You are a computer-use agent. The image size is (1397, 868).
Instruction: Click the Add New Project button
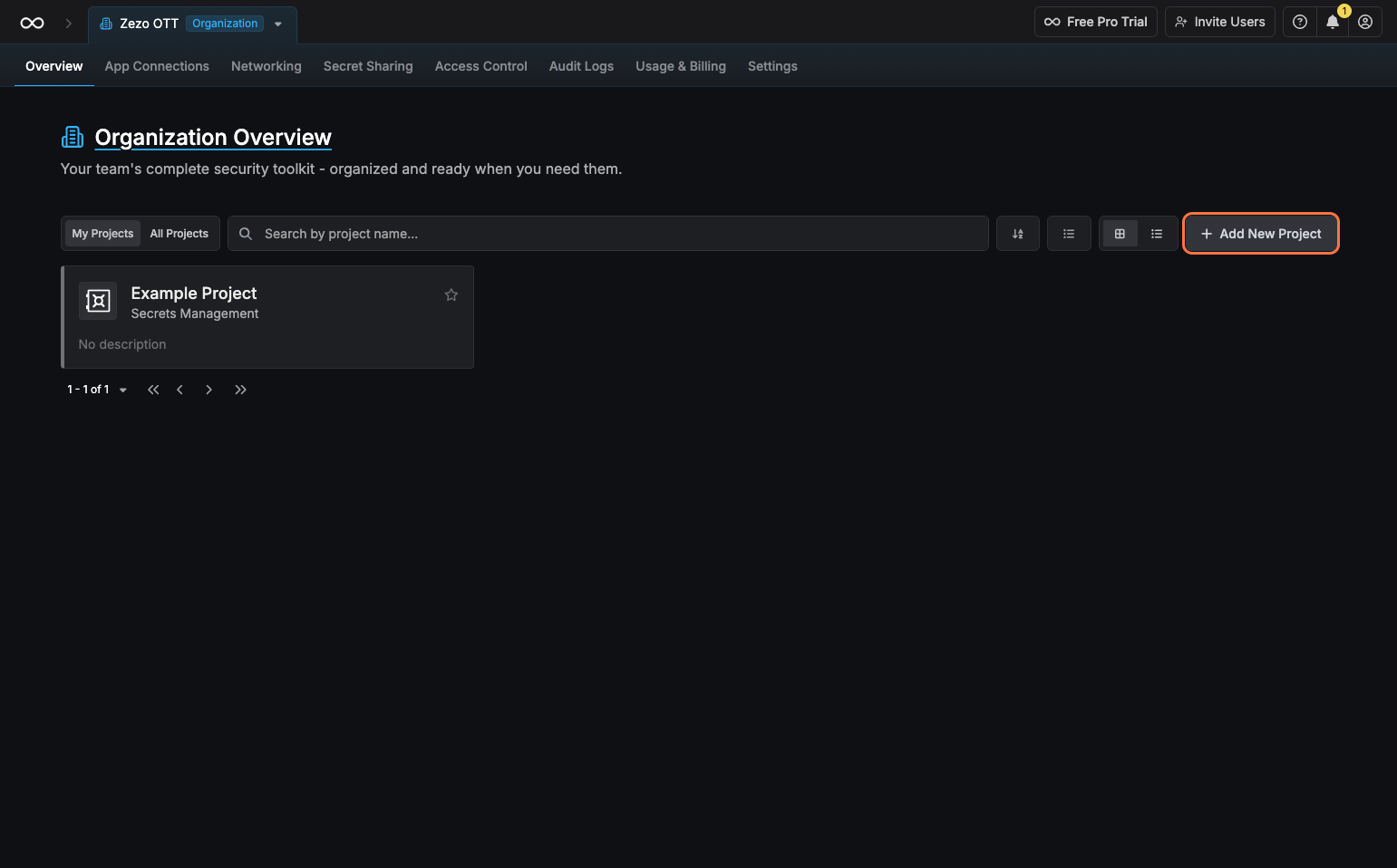coord(1260,234)
